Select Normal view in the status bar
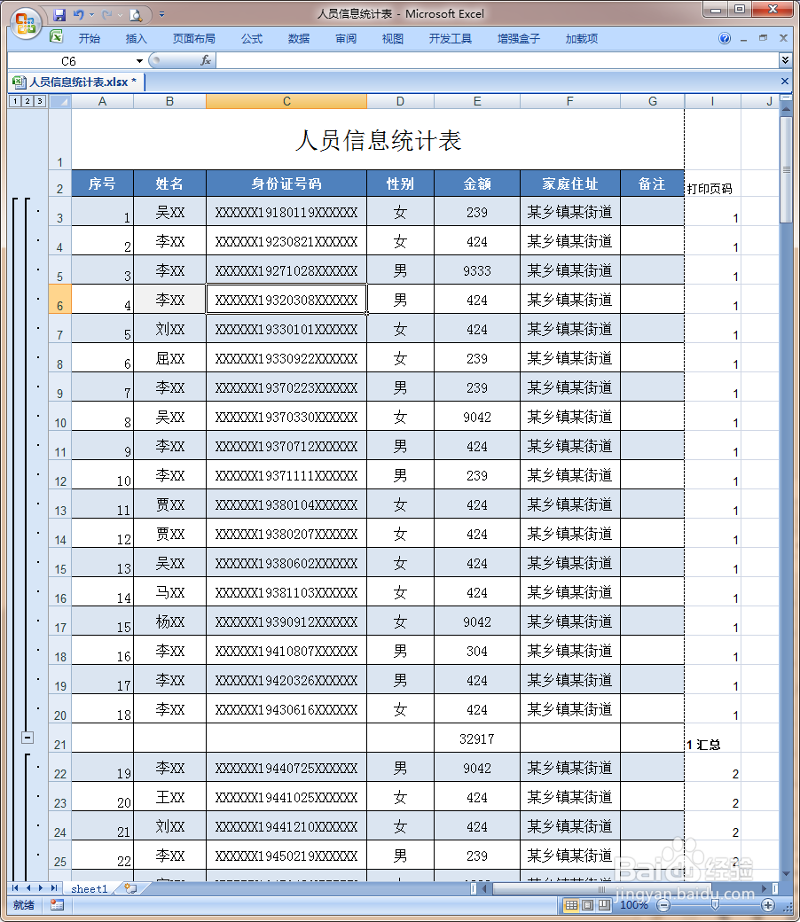 click(x=571, y=905)
